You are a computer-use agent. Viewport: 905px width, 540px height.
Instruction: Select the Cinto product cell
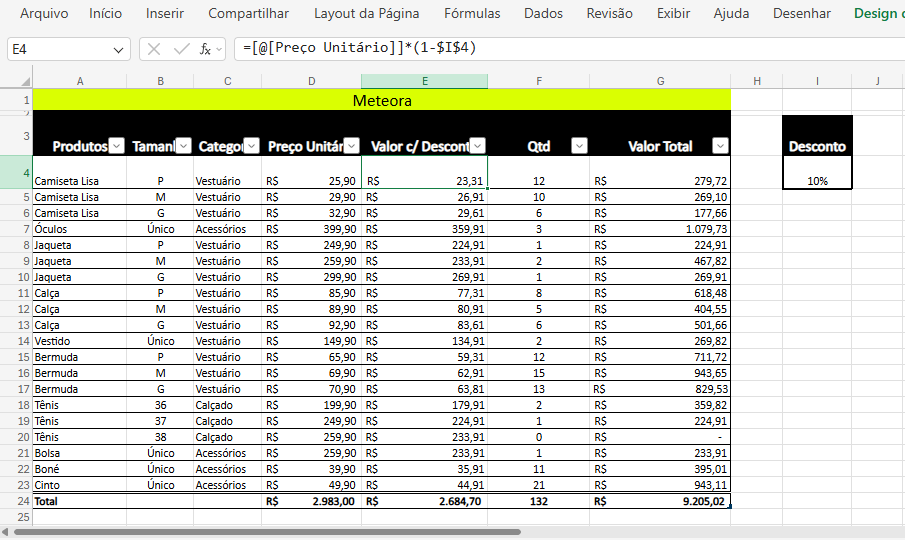[x=80, y=485]
